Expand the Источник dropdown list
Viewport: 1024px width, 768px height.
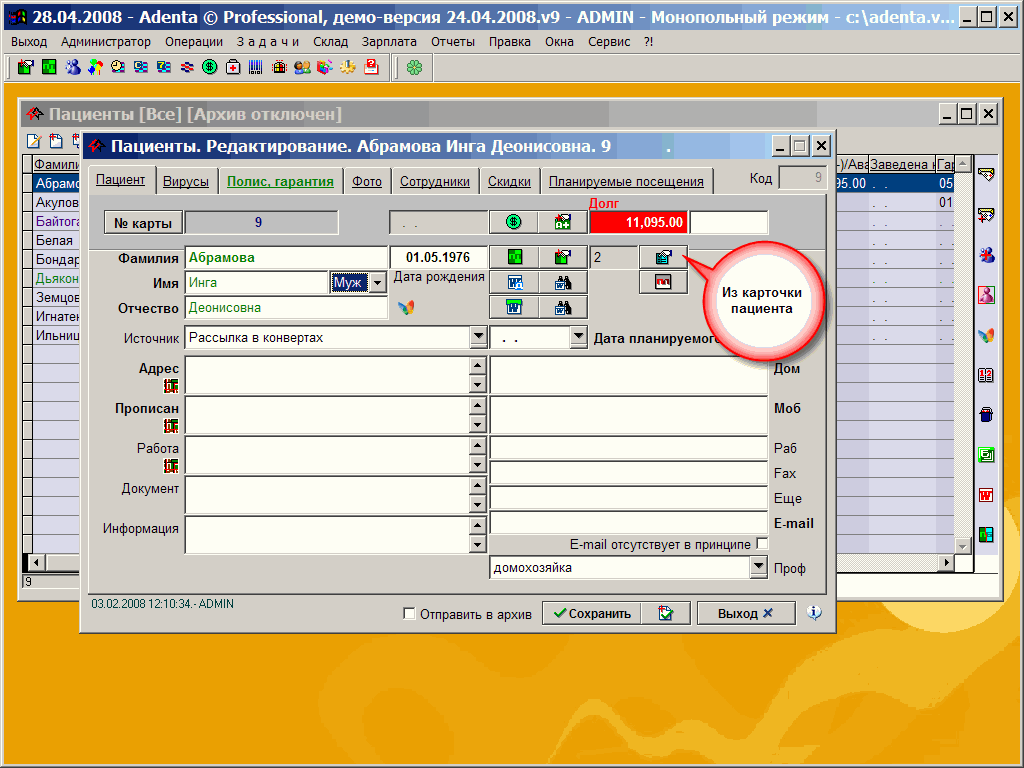point(478,338)
